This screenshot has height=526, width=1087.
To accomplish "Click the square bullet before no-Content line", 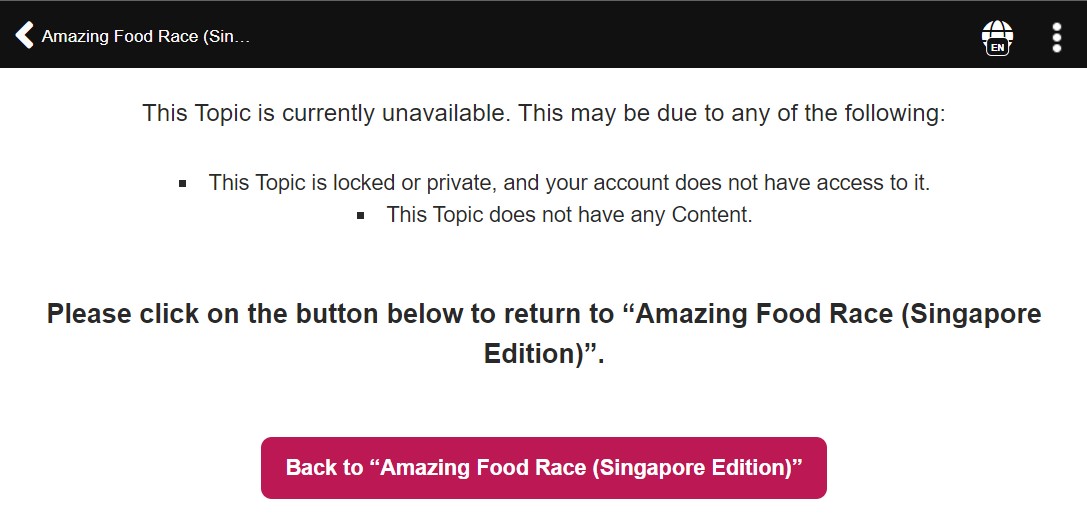I will coord(360,216).
